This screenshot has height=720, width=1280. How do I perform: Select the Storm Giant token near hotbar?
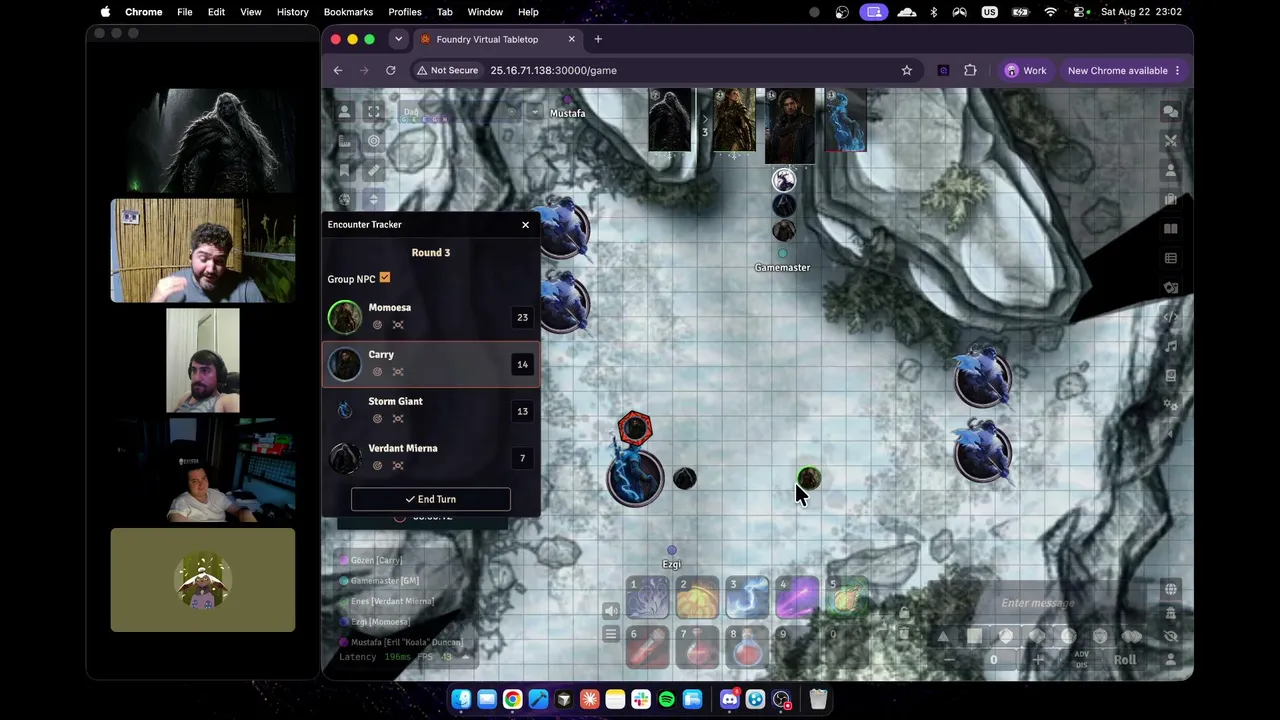(x=634, y=476)
